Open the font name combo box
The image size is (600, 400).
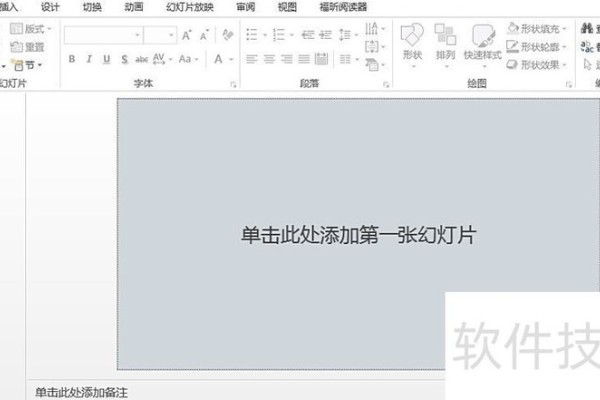(103, 35)
